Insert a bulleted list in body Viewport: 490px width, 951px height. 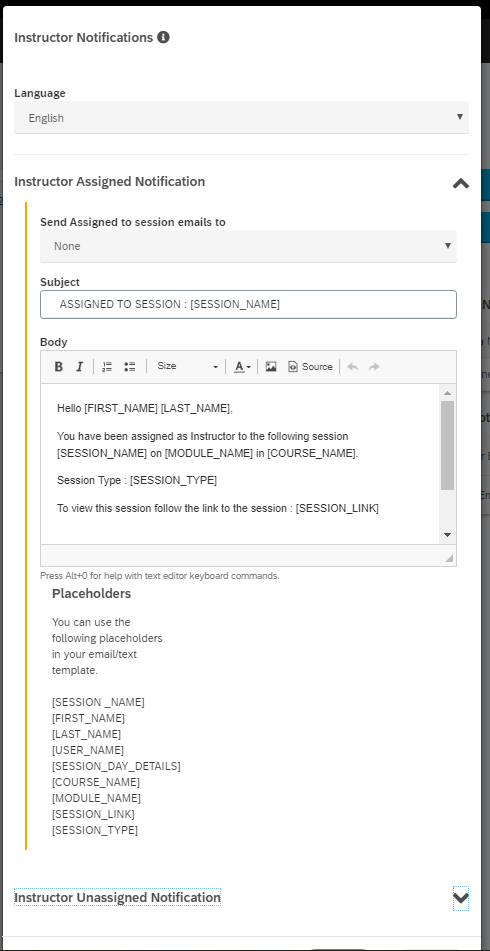point(129,366)
